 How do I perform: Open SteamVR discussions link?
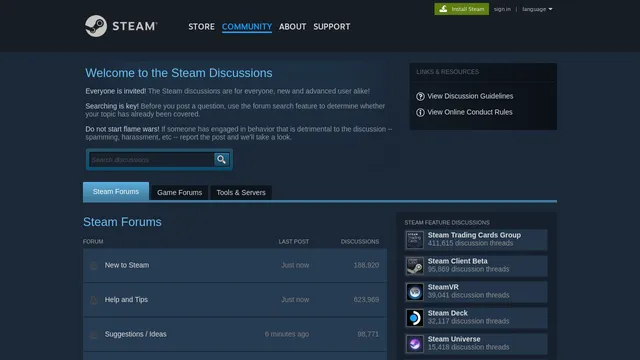click(443, 287)
